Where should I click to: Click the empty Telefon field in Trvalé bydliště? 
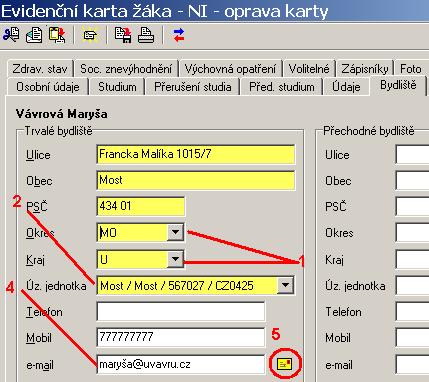[181, 311]
